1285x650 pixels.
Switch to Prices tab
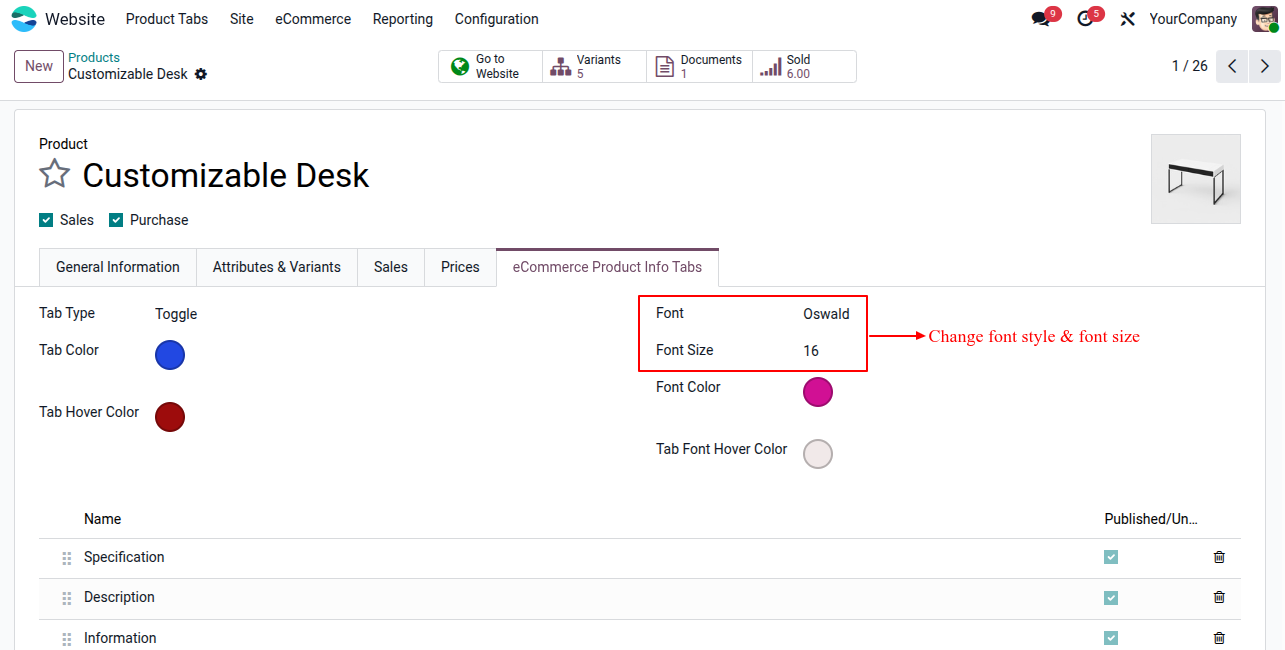[460, 267]
